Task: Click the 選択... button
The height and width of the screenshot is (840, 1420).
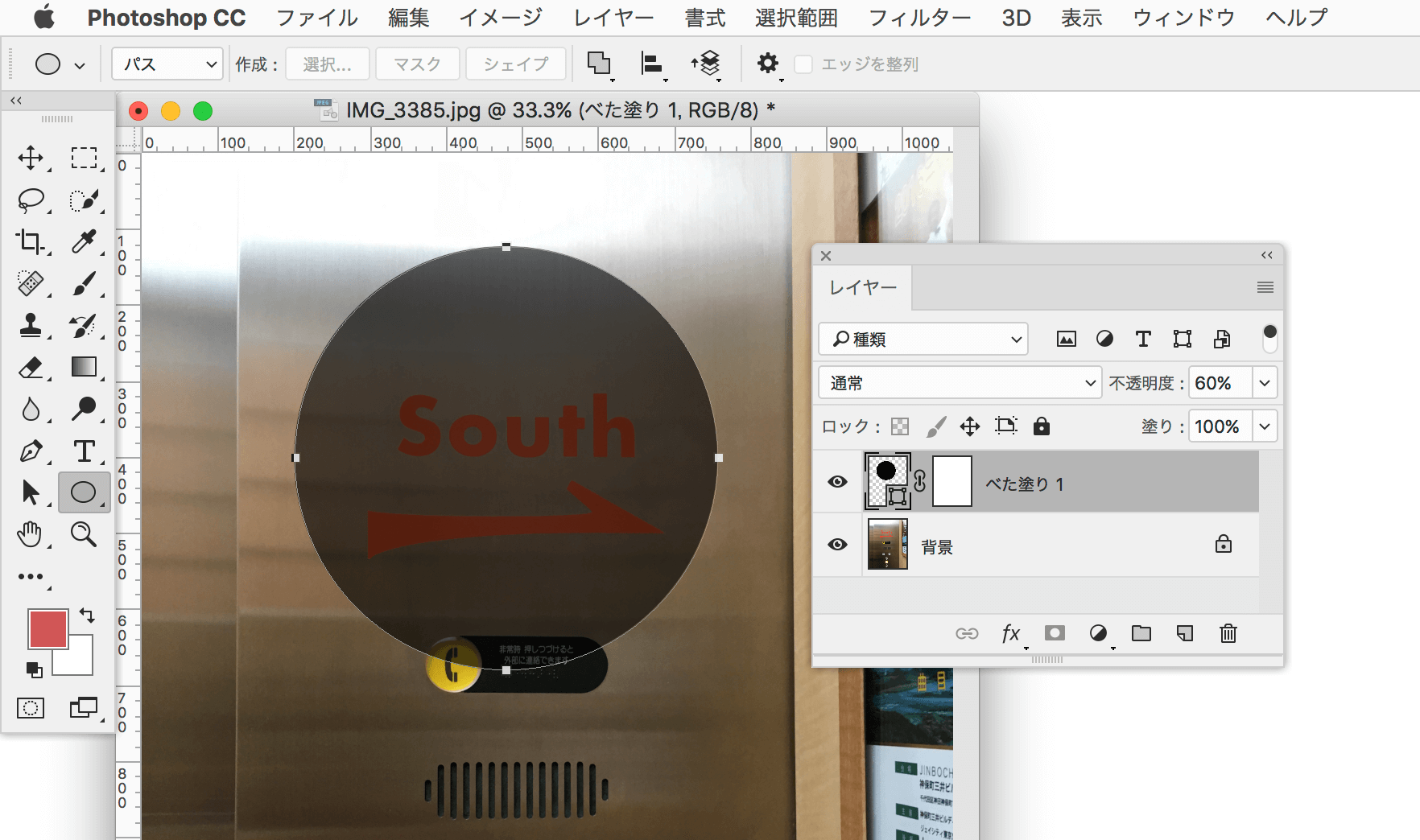Action: pos(327,64)
